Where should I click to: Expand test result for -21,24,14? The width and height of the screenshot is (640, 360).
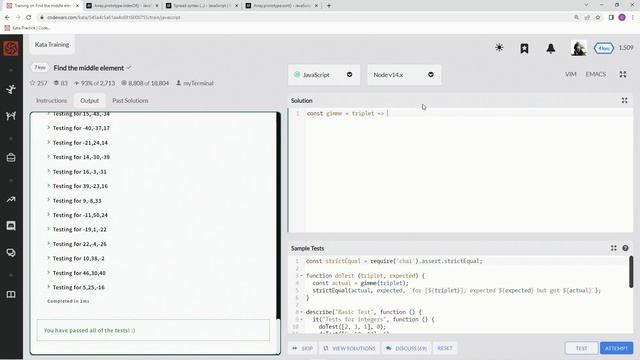point(78,143)
